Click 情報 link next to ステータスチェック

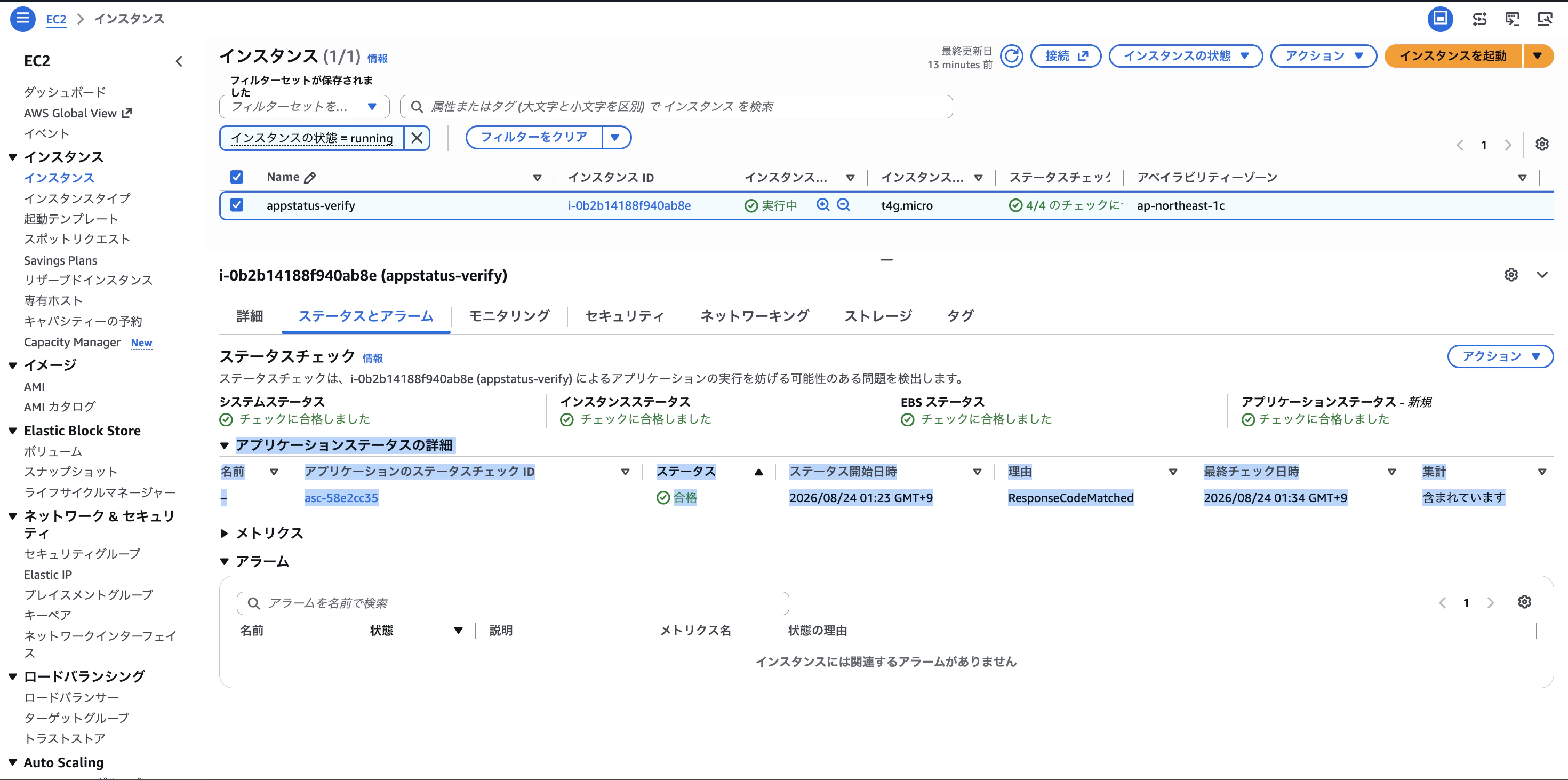[x=372, y=359]
